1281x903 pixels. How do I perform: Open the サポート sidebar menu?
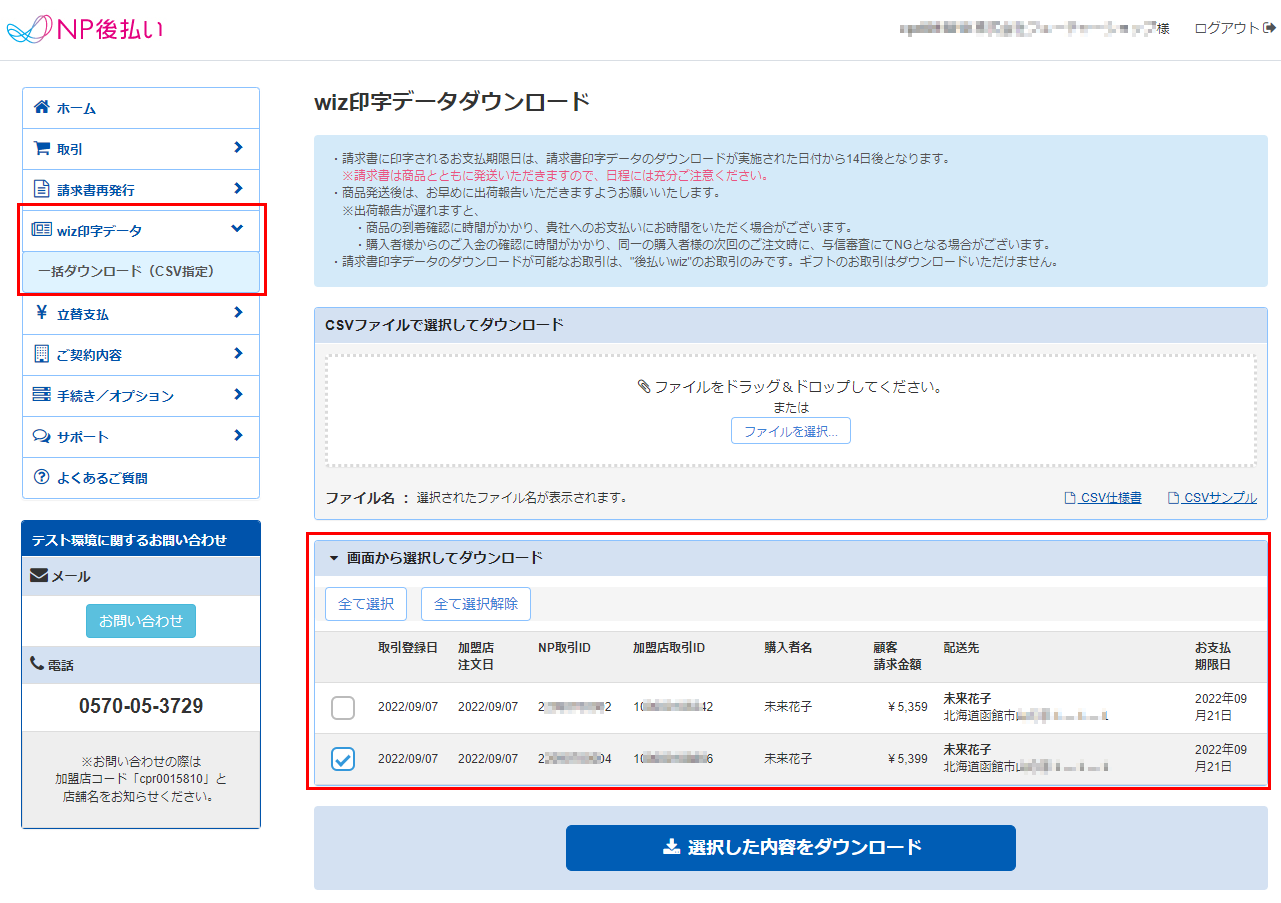pos(141,437)
